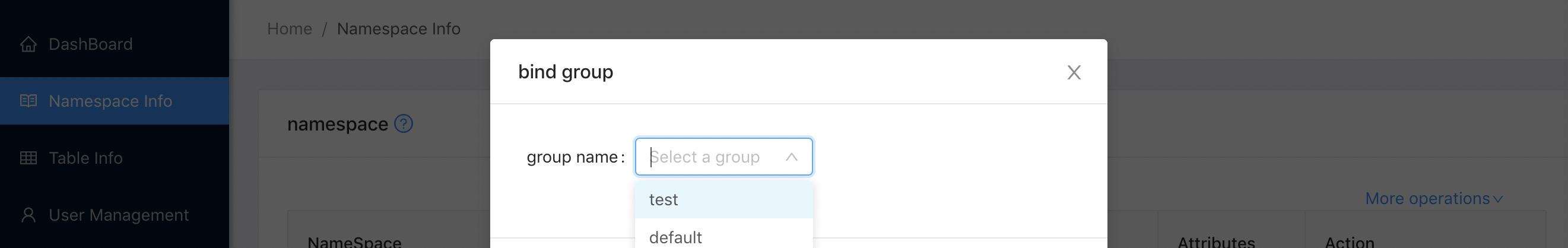Click the Namespace Info breadcrumb
The width and height of the screenshot is (1568, 248).
pyautogui.click(x=398, y=28)
